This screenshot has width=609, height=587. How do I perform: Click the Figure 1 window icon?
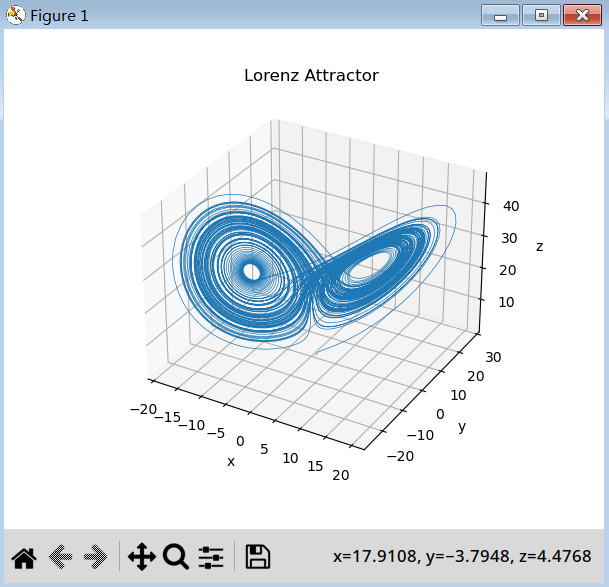point(15,15)
